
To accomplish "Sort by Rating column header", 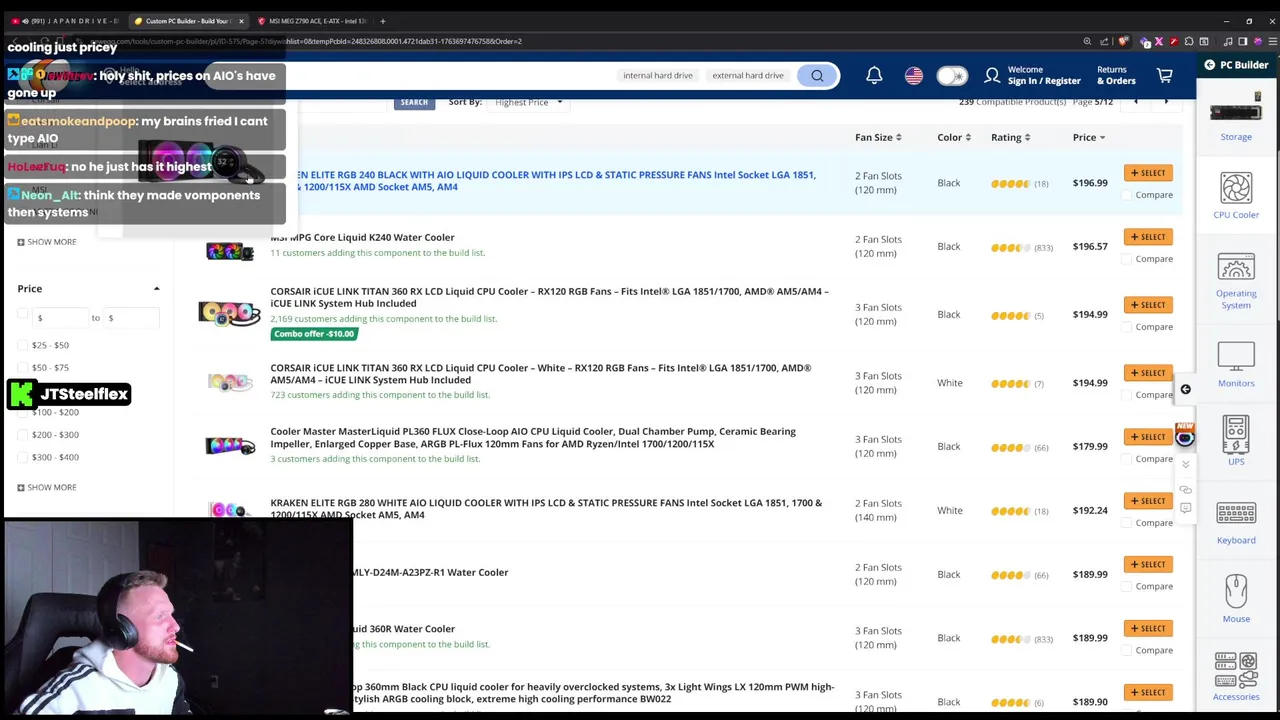I will point(1010,138).
